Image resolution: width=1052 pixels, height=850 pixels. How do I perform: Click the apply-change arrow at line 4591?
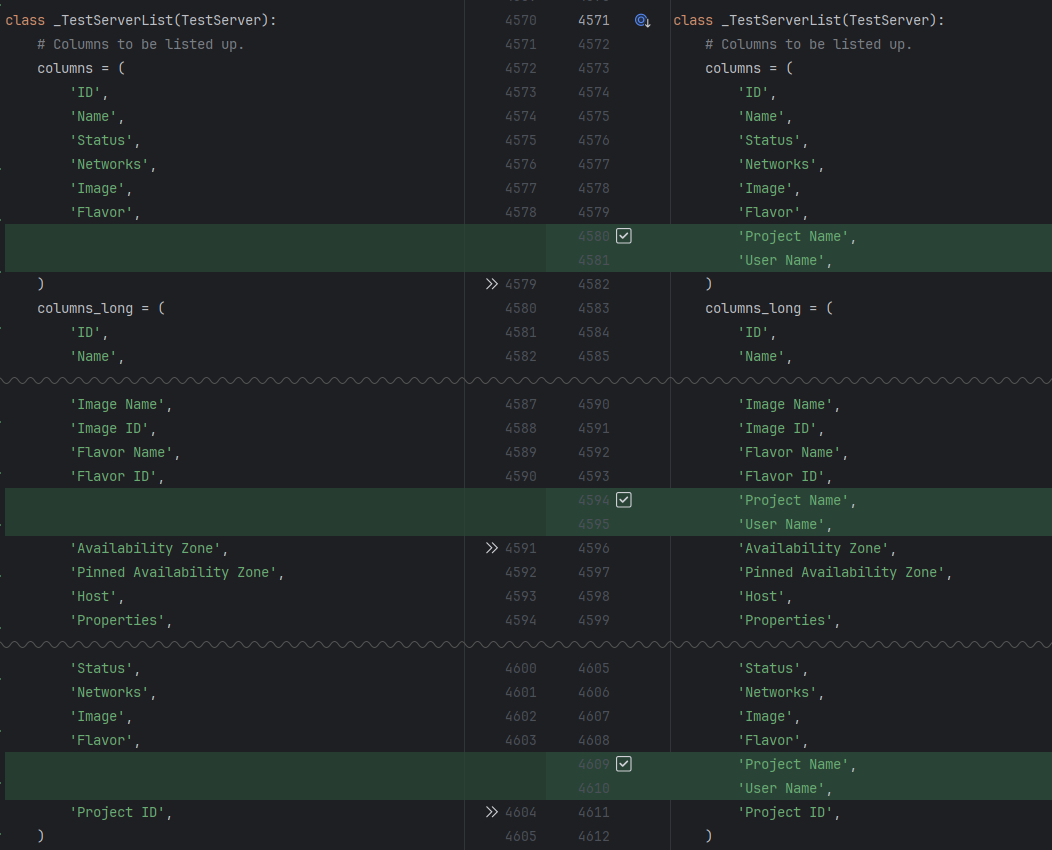[x=491, y=548]
